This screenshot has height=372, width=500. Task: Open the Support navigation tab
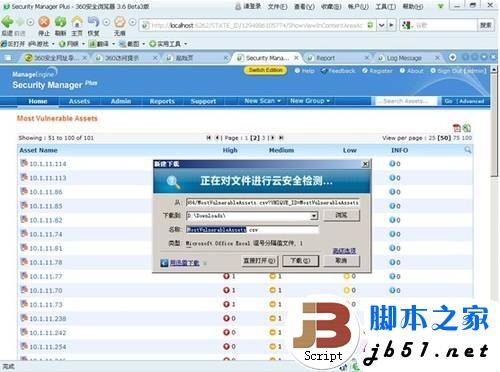[203, 101]
